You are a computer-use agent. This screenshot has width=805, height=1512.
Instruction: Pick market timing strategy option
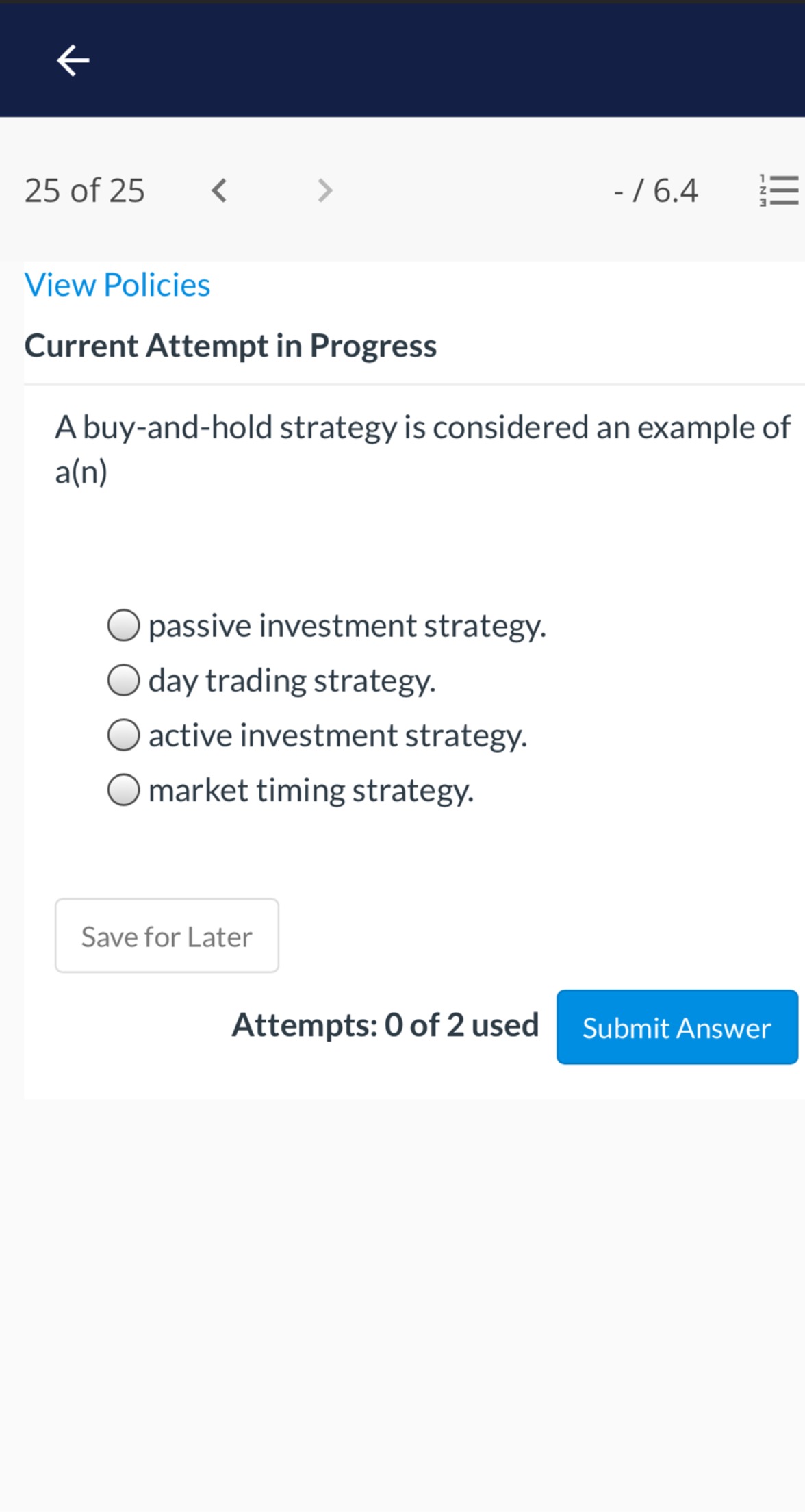124,790
